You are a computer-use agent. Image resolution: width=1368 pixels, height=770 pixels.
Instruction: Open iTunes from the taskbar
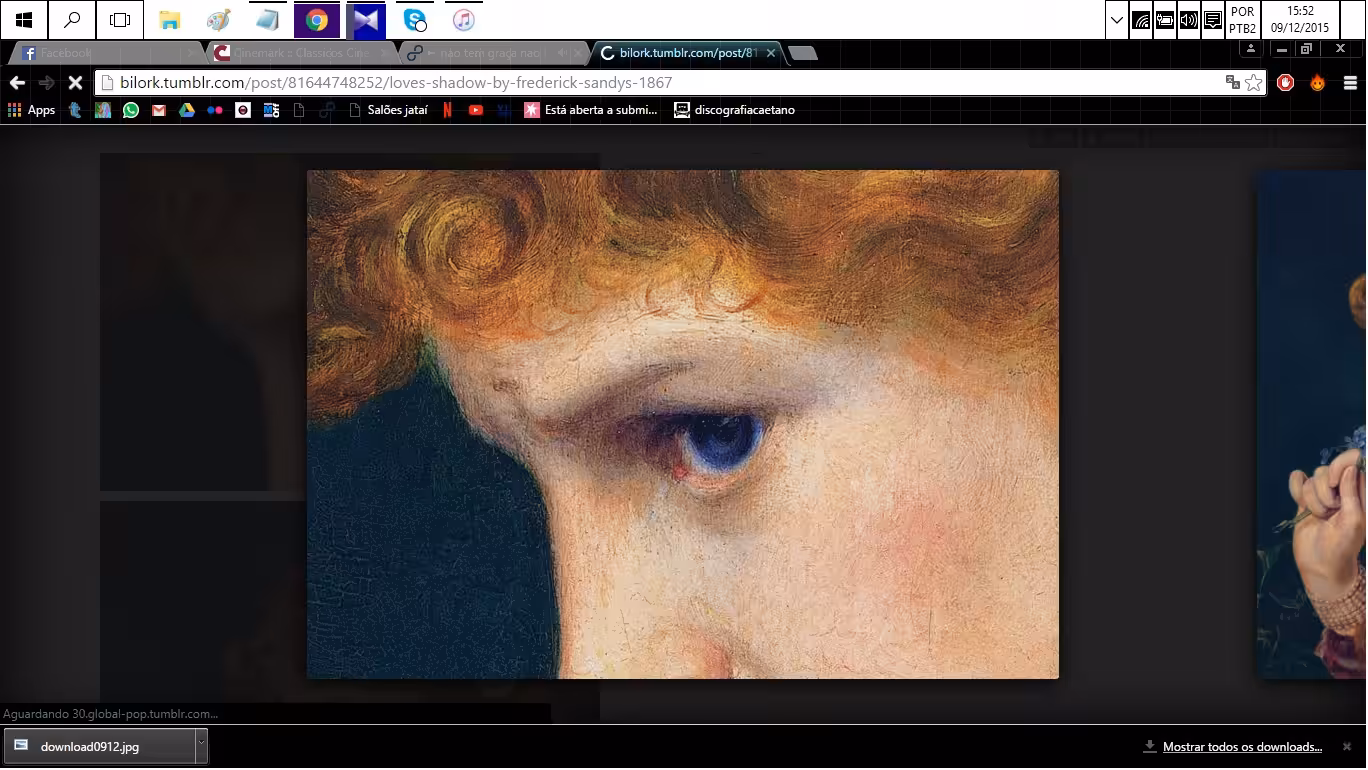[463, 19]
